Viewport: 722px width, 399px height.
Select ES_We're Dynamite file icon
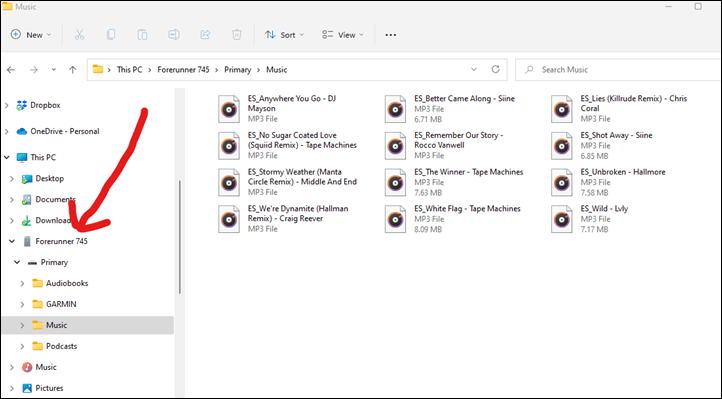coord(229,220)
